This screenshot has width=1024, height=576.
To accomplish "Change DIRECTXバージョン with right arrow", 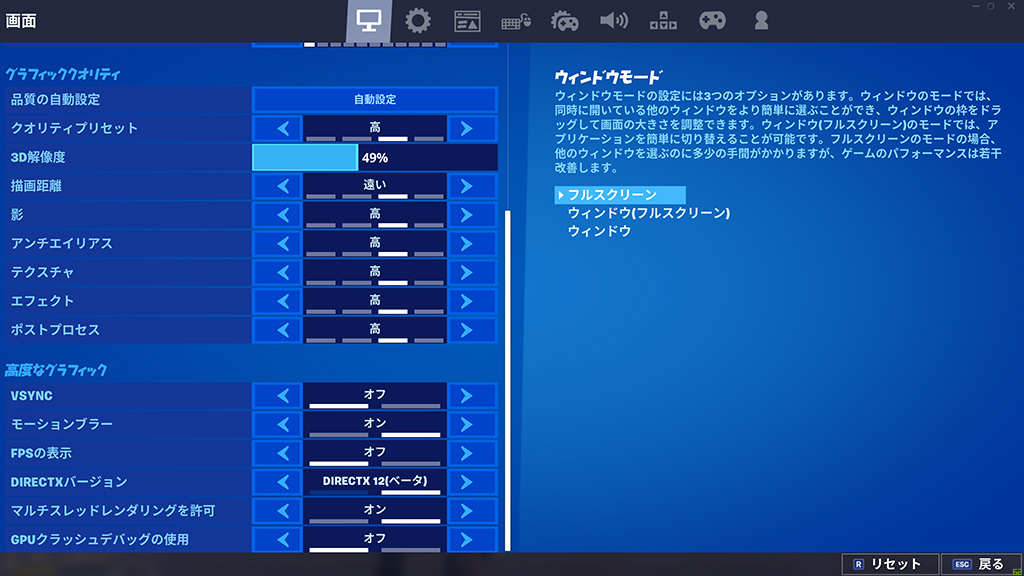I will tap(472, 482).
